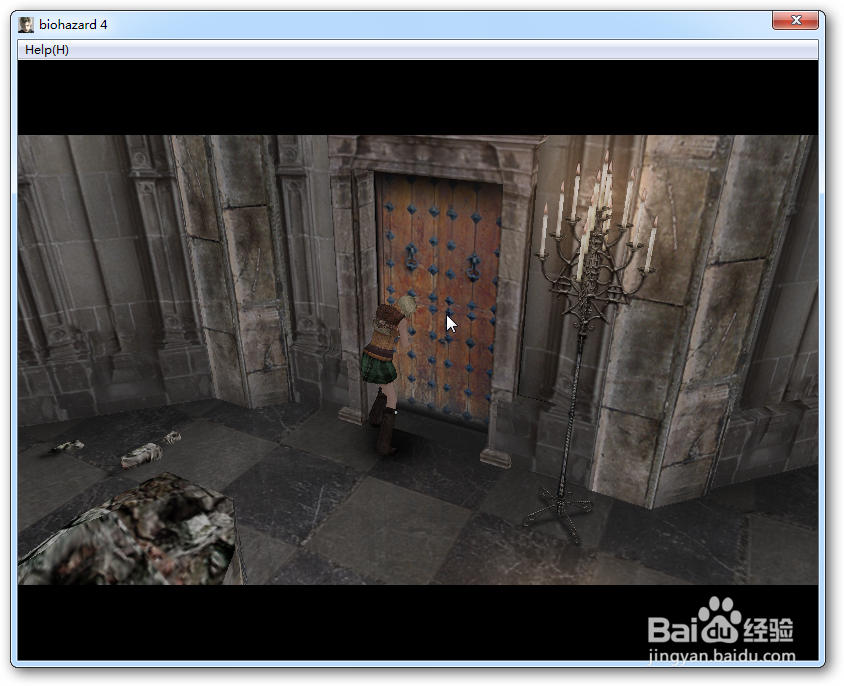Close the biohazard 4 window
844x686 pixels.
[796, 20]
